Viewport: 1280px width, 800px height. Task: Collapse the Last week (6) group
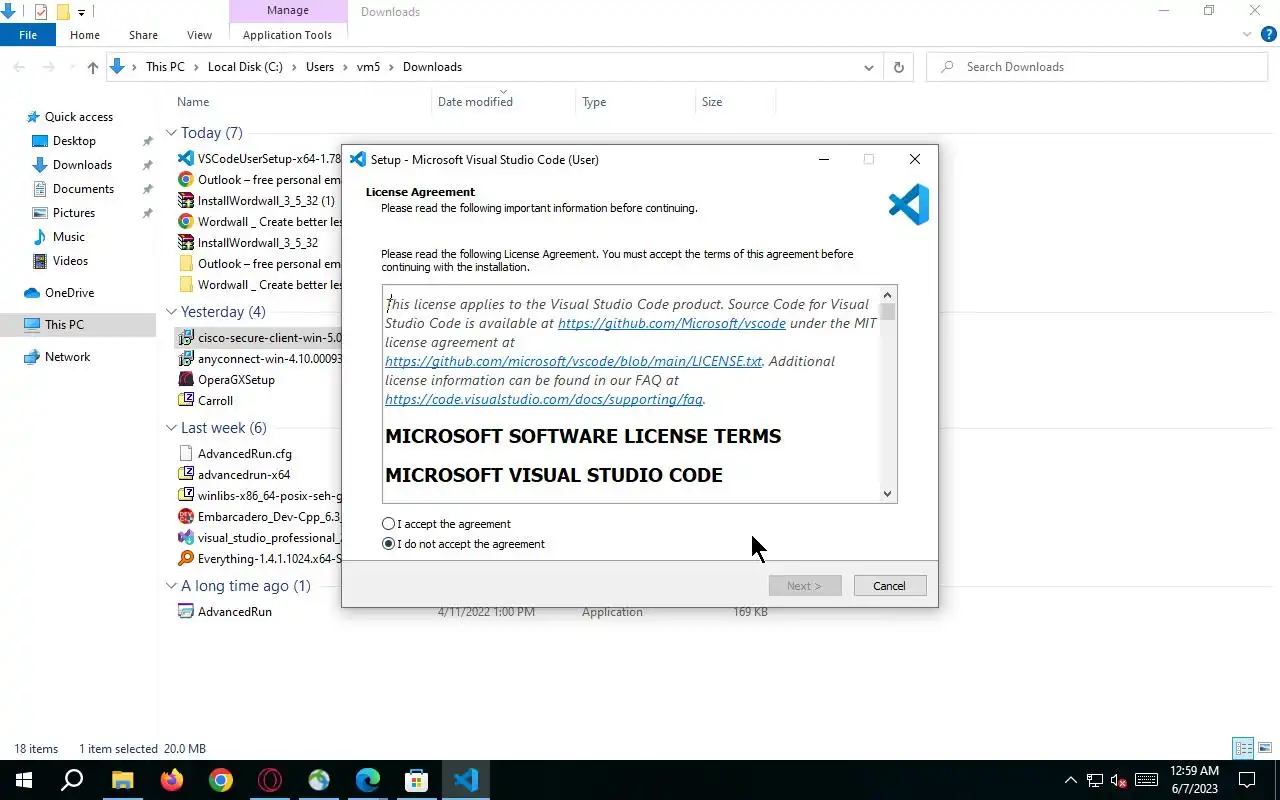(x=171, y=428)
